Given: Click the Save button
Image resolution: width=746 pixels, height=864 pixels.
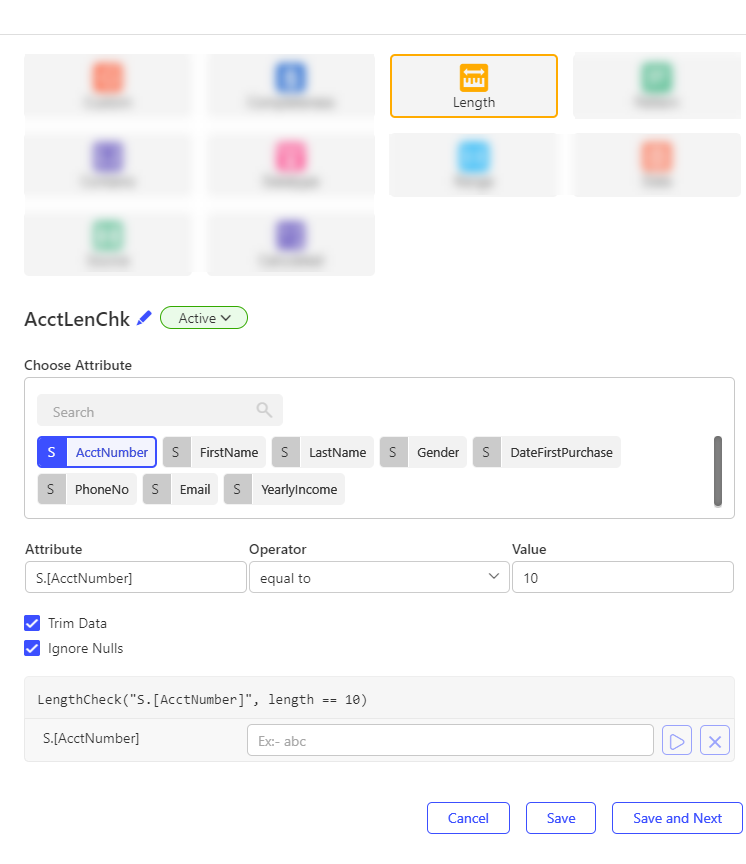Looking at the screenshot, I should pyautogui.click(x=560, y=818).
